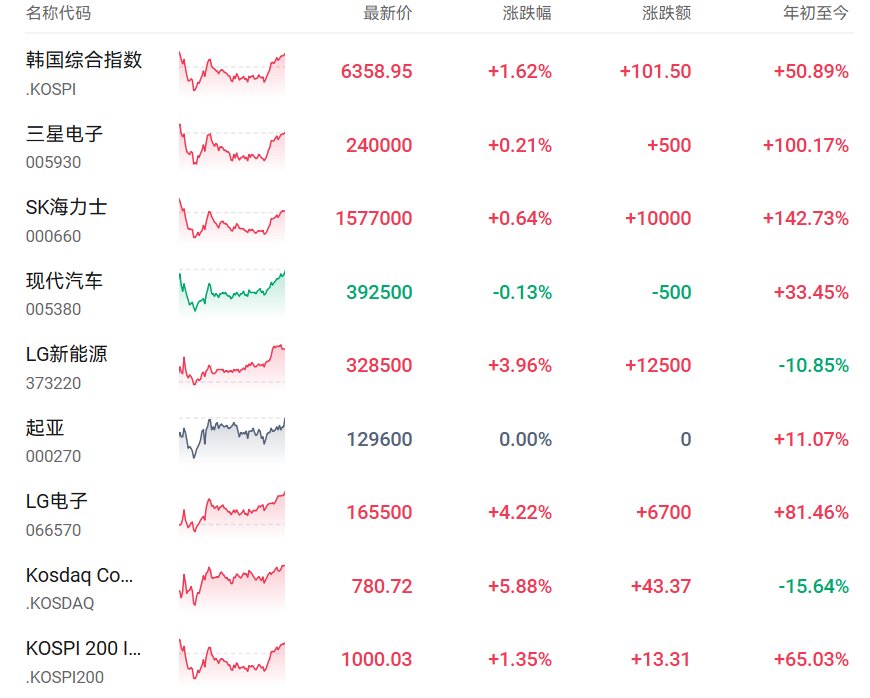The width and height of the screenshot is (870, 698).
Task: Select the KOSPI 200 index name
Action: [x=83, y=648]
